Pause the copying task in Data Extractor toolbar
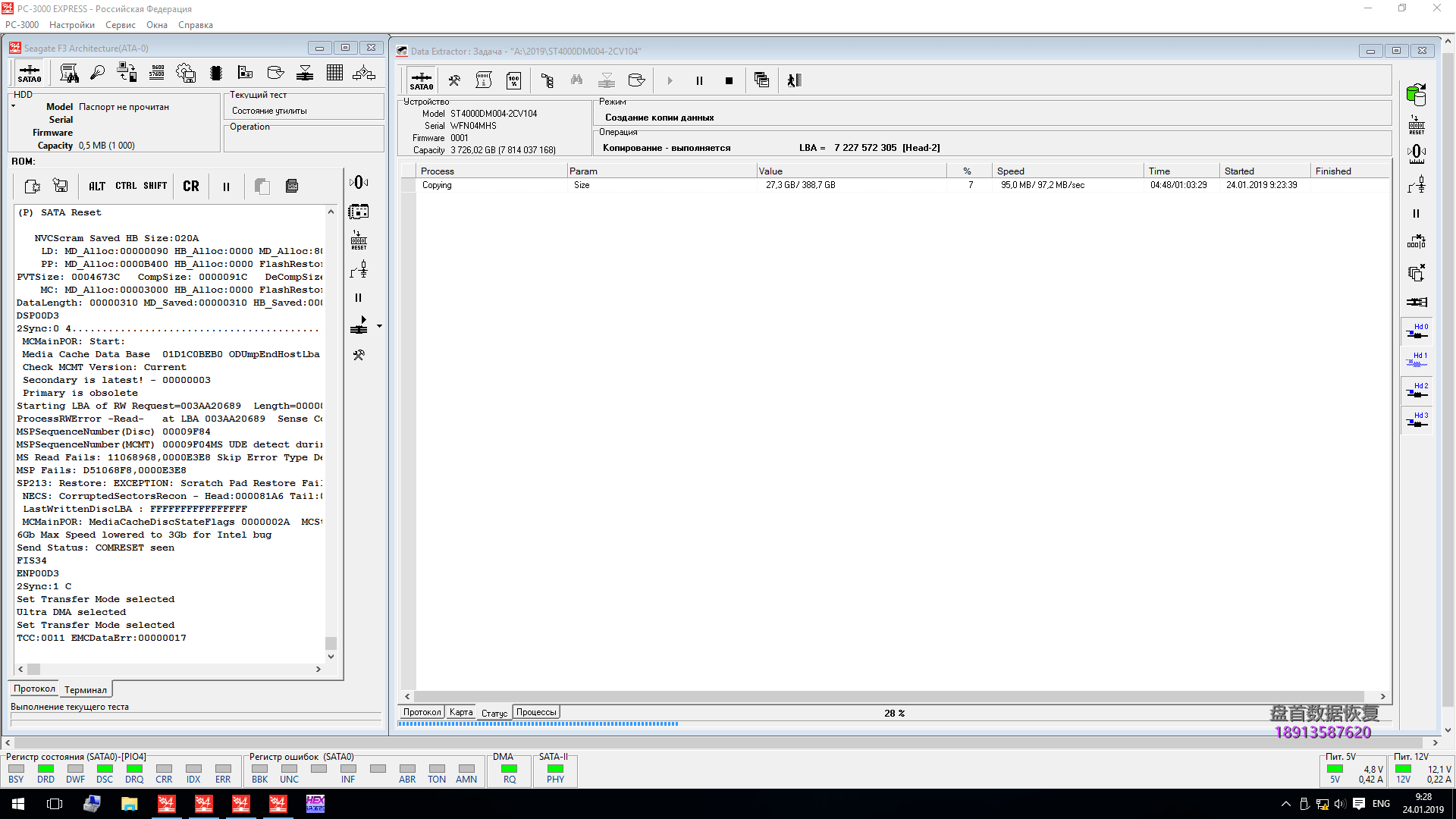The width and height of the screenshot is (1456, 819). coord(699,80)
